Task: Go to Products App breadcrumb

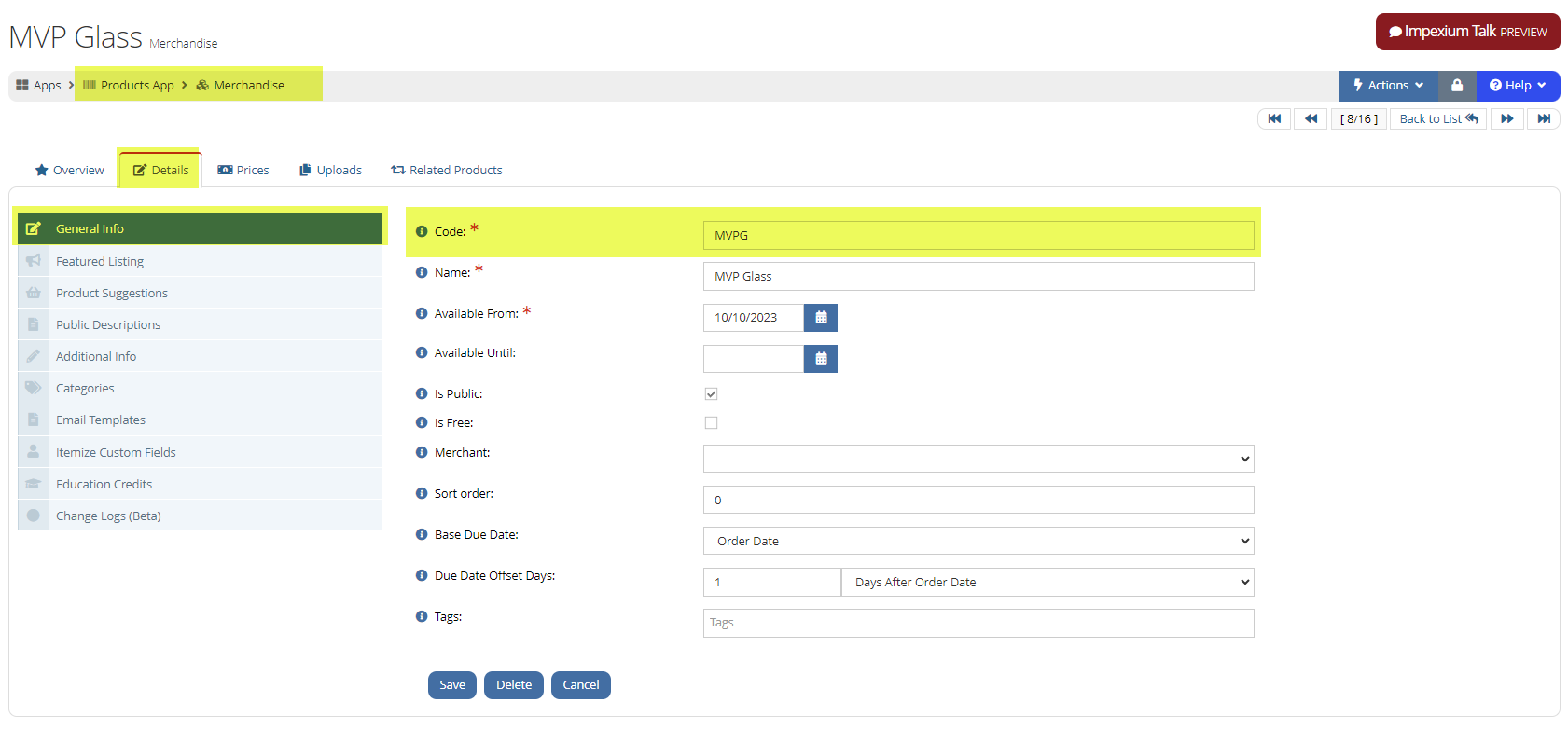Action: (129, 85)
